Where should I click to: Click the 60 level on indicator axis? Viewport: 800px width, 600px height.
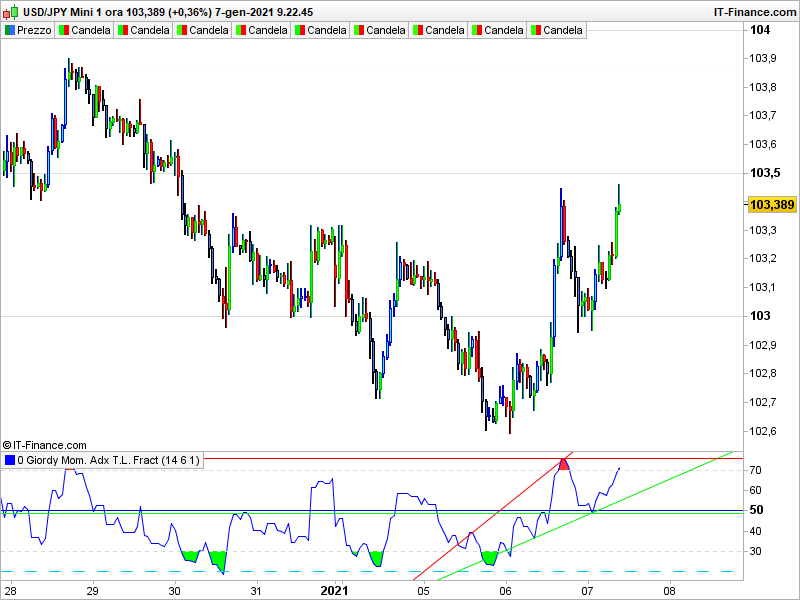[755, 490]
